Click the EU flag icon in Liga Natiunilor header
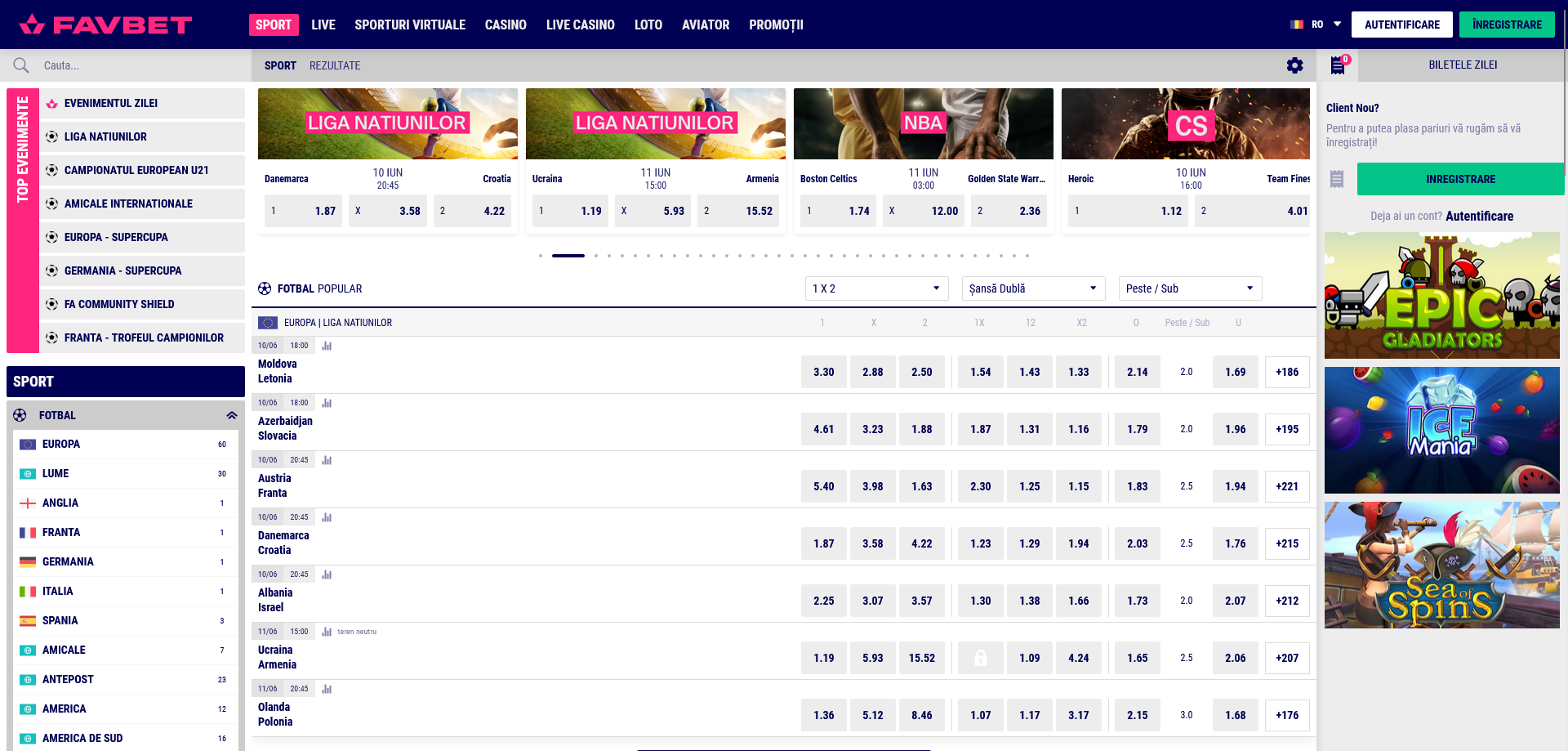Viewport: 1568px width, 751px height. point(268,323)
